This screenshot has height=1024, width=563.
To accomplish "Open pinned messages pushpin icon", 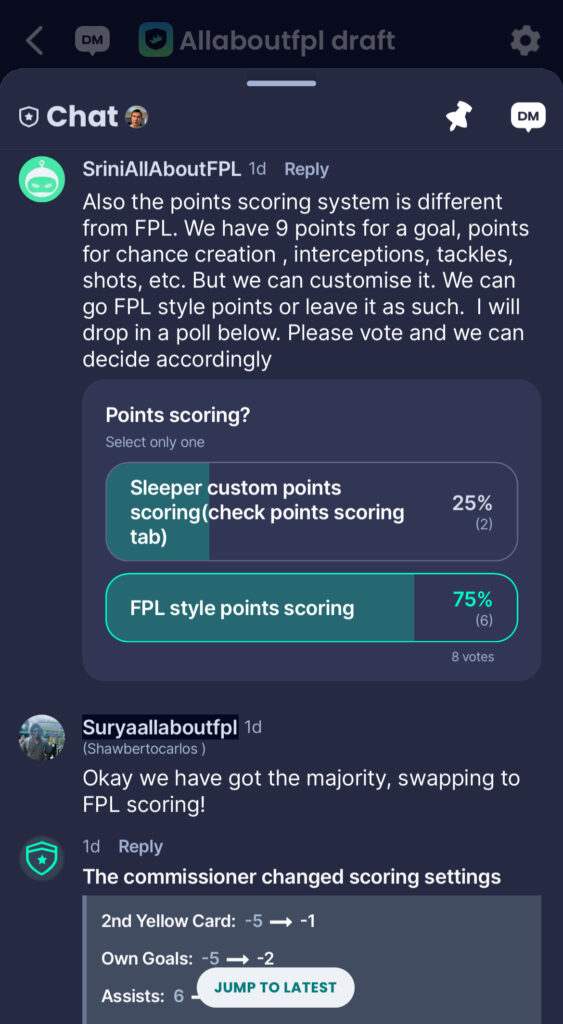I will [459, 117].
